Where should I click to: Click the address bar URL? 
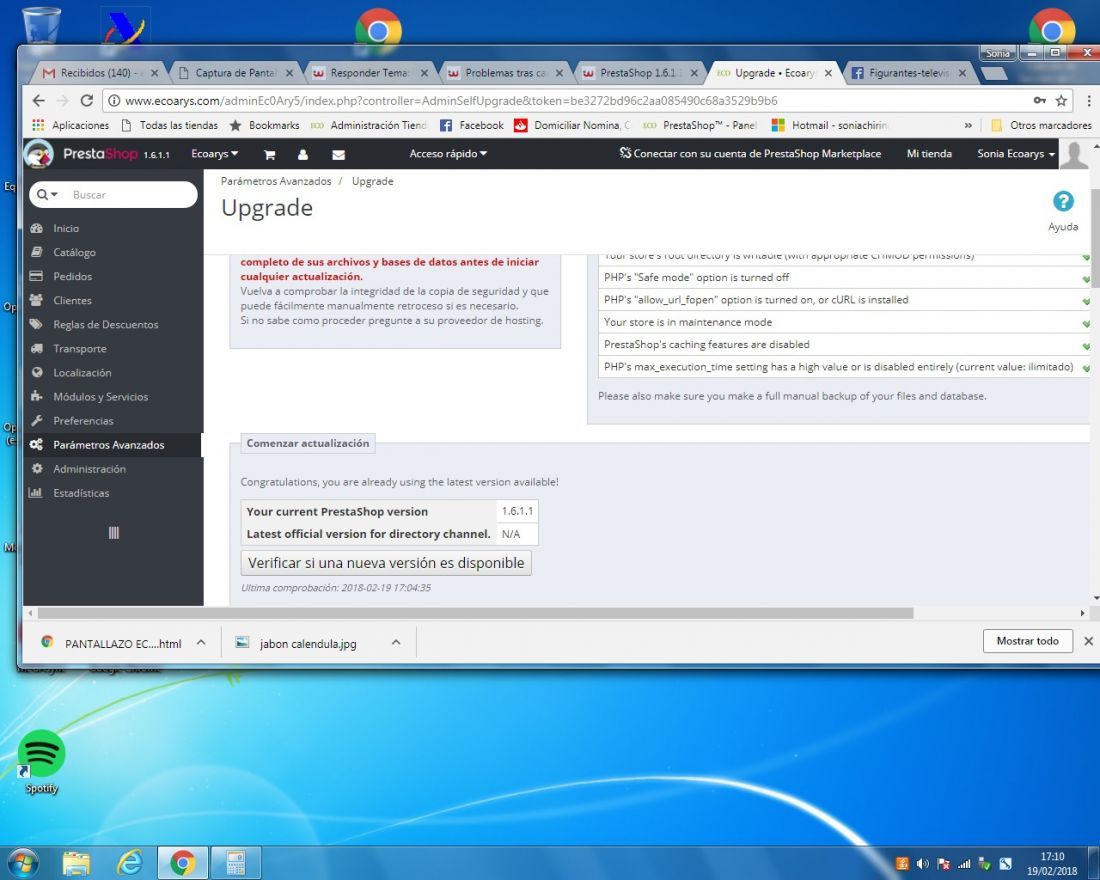point(450,100)
